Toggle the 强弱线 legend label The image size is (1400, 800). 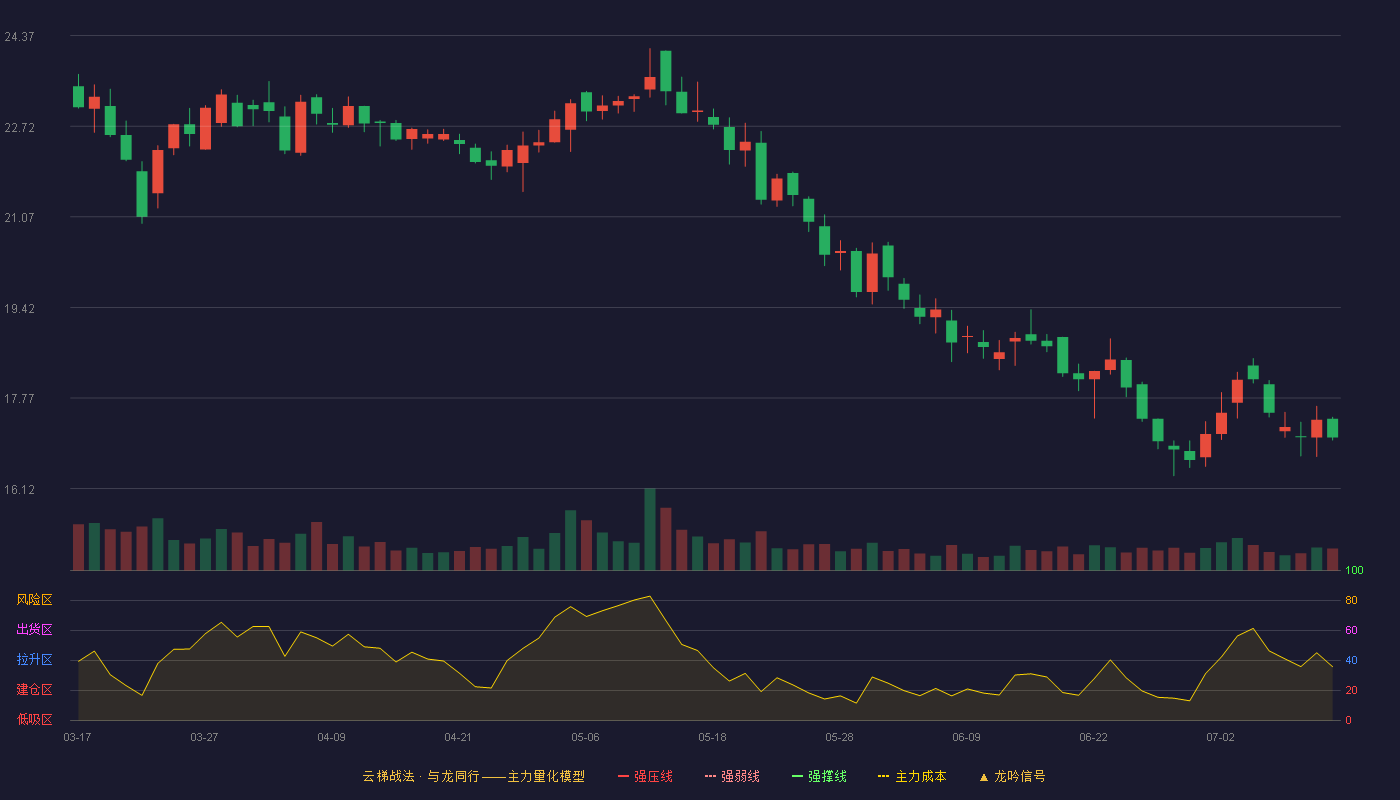pyautogui.click(x=740, y=776)
